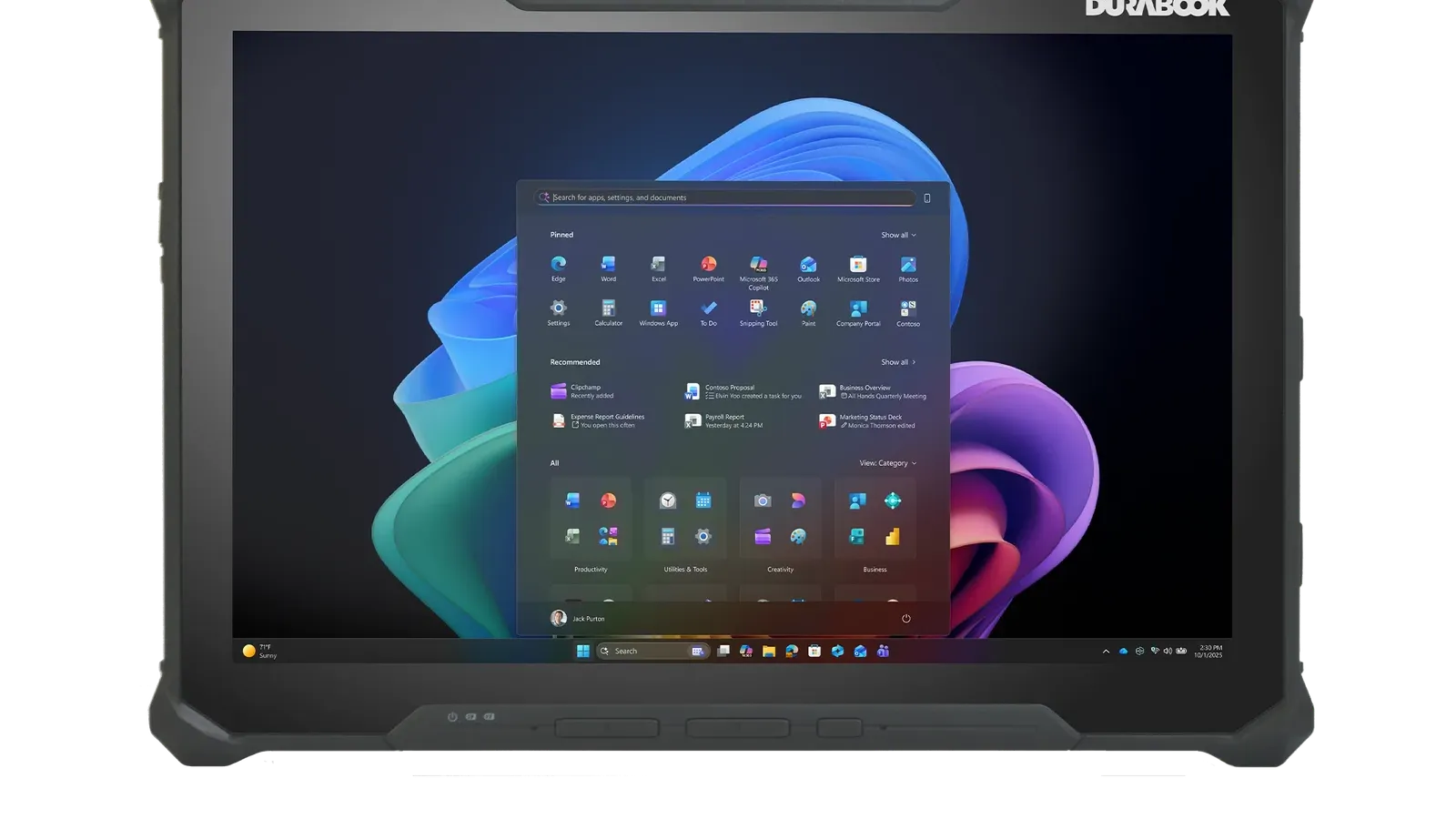
Task: Open File Explorer from the taskbar
Action: tap(769, 652)
